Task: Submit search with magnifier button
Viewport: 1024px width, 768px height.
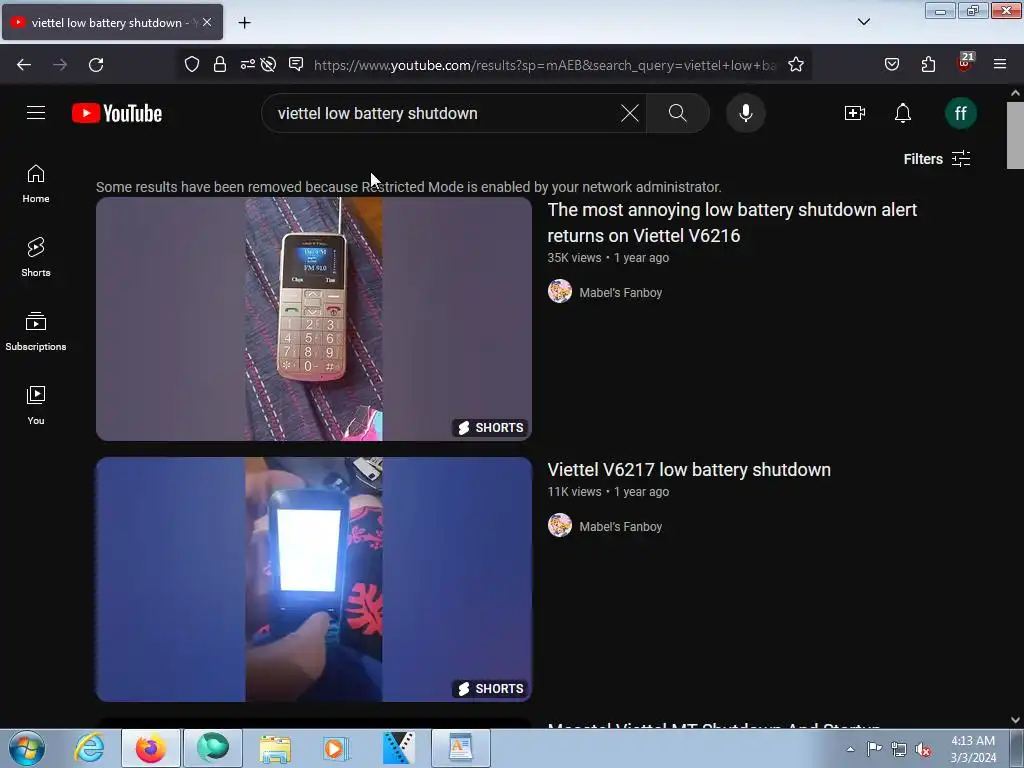Action: tap(678, 113)
